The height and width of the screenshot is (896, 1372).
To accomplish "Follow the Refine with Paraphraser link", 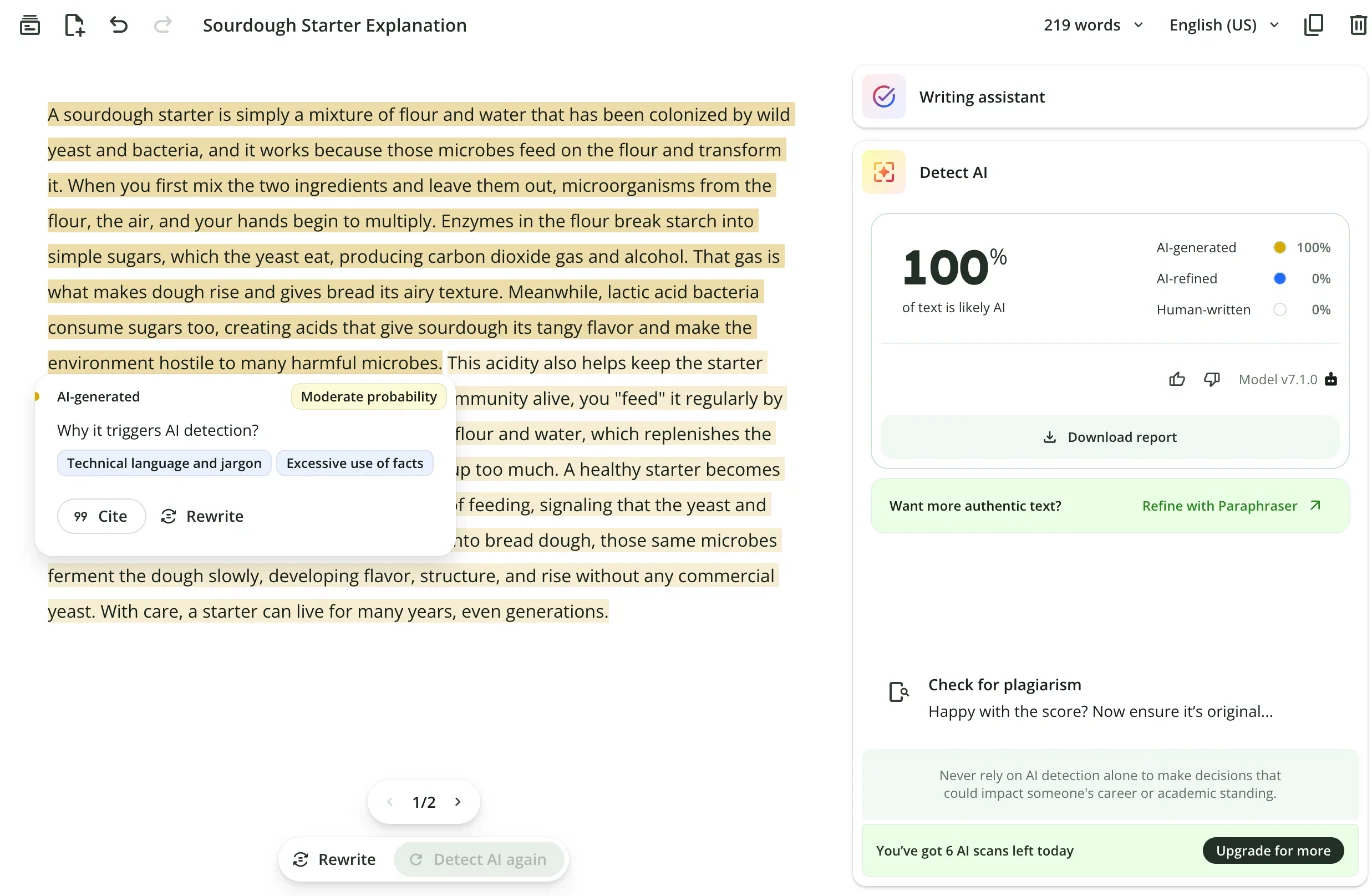I will [x=1231, y=506].
